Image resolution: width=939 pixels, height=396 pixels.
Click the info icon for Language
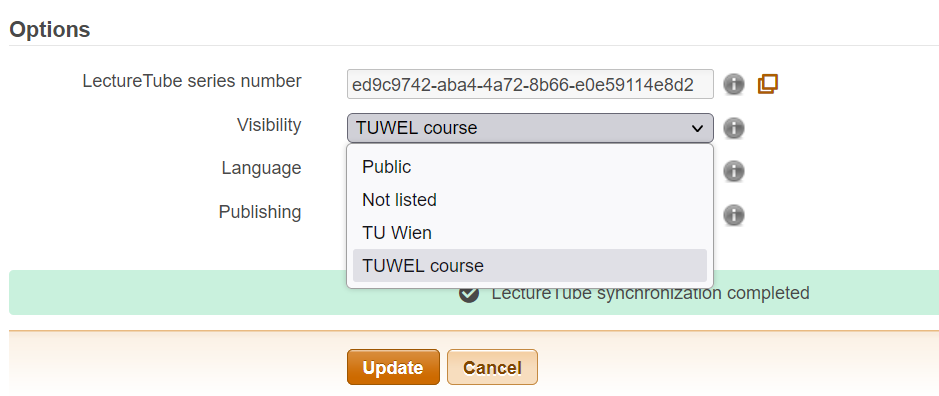point(734,171)
